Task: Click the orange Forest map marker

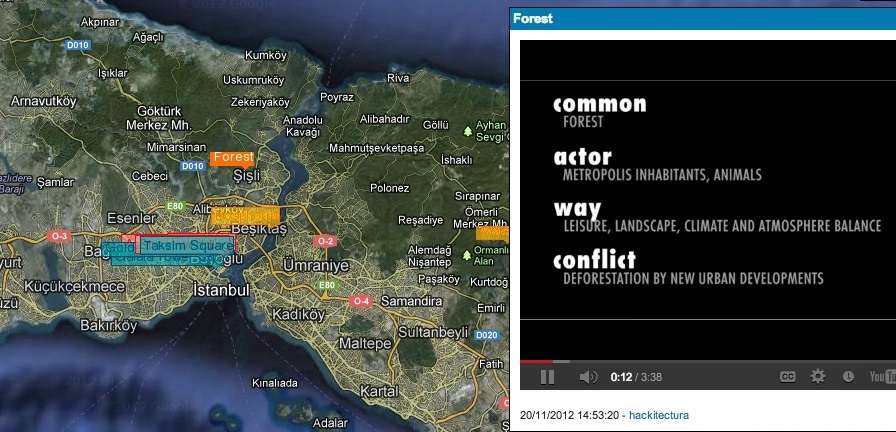Action: pos(232,158)
